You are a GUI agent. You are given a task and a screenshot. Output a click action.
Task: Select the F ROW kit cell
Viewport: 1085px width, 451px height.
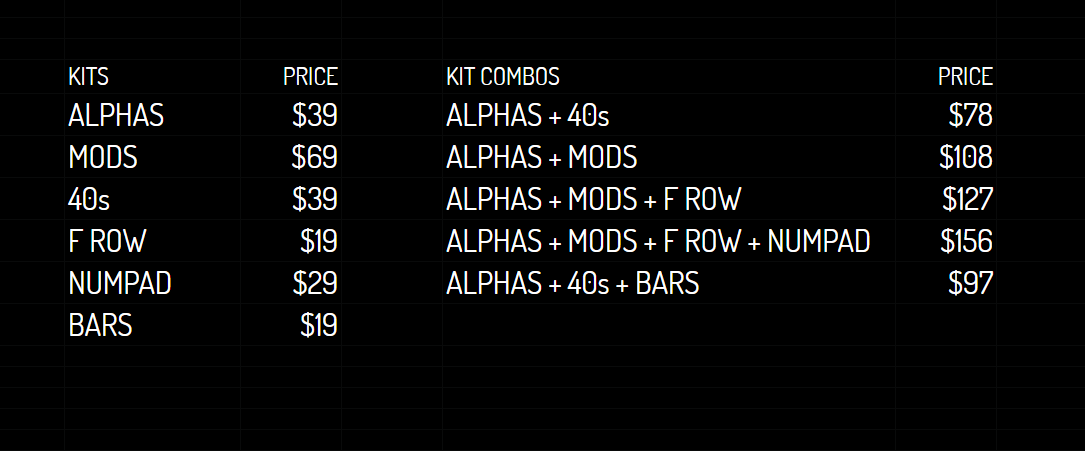(107, 242)
